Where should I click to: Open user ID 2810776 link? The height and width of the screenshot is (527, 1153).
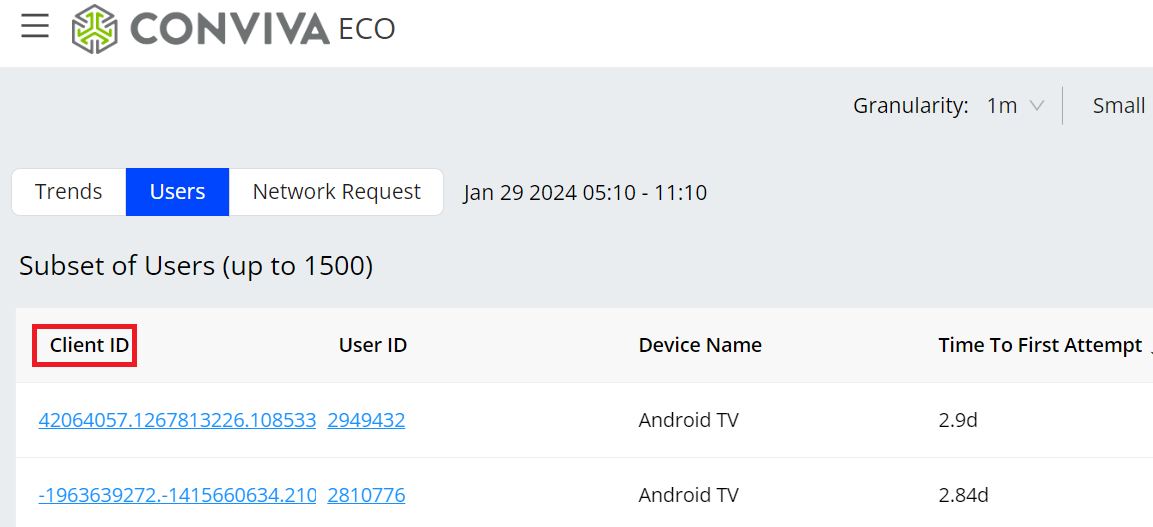(x=366, y=495)
